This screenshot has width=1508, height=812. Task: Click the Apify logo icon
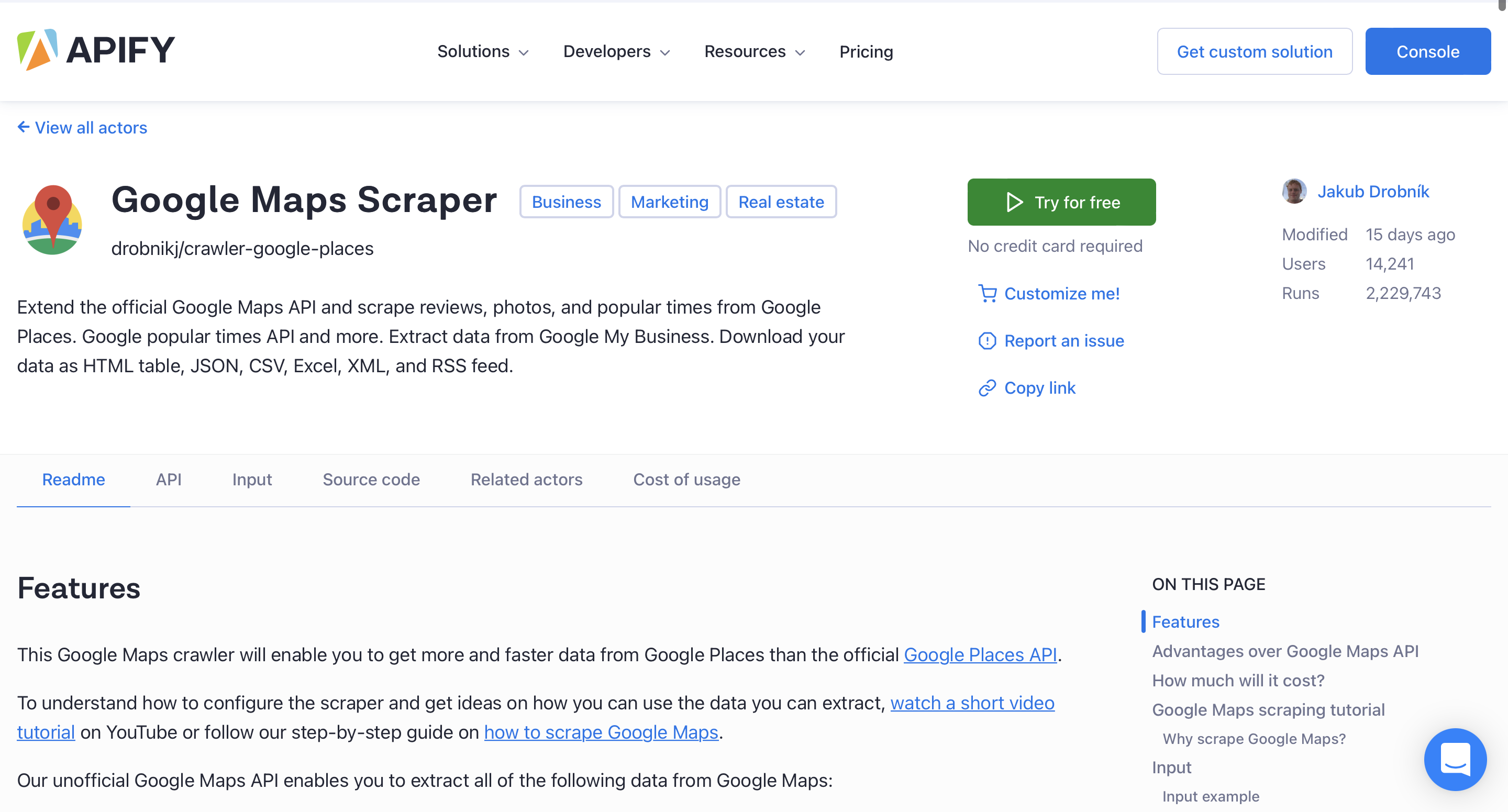click(x=38, y=50)
